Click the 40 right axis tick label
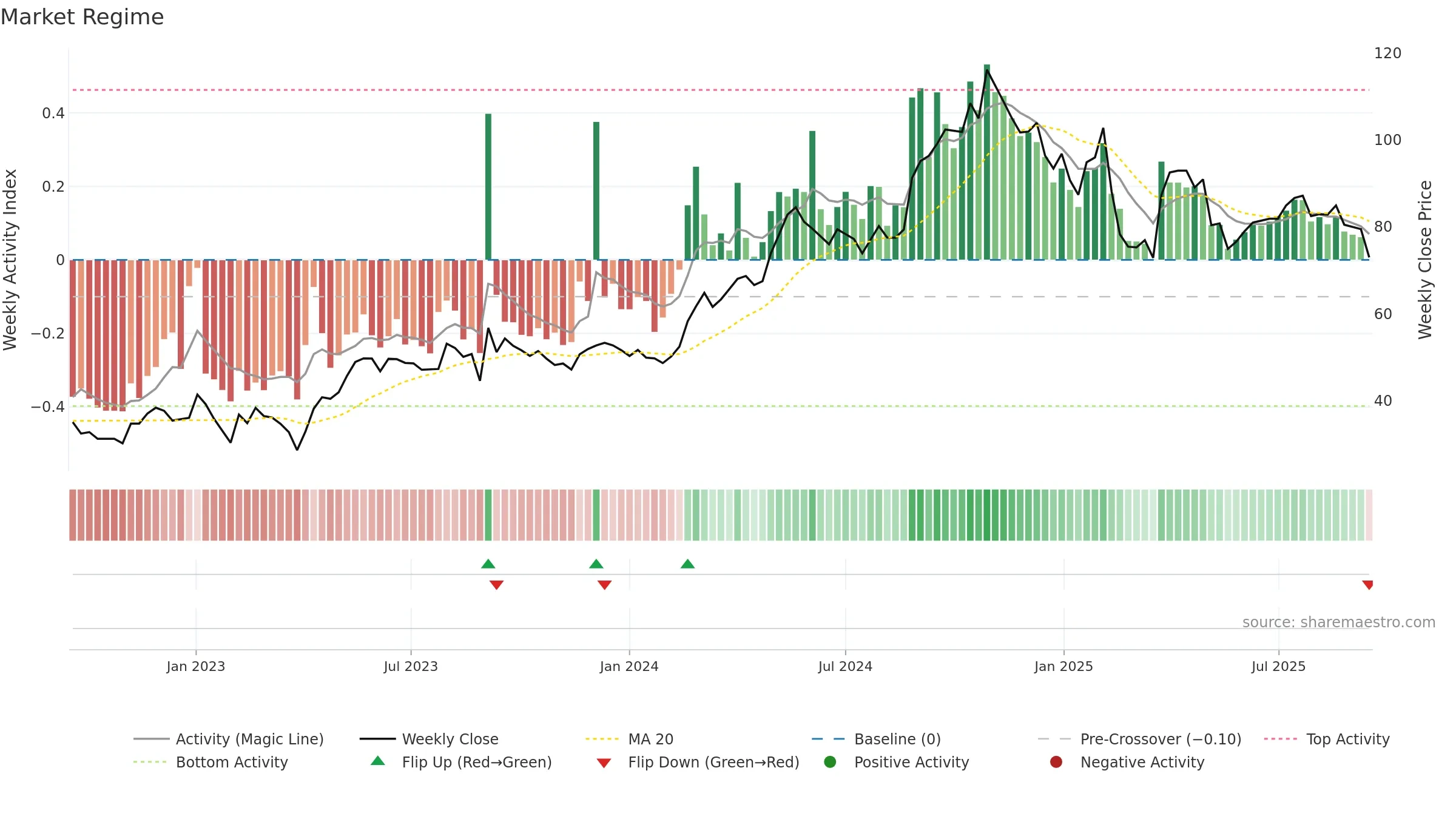Image resolution: width=1456 pixels, height=819 pixels. point(1383,401)
